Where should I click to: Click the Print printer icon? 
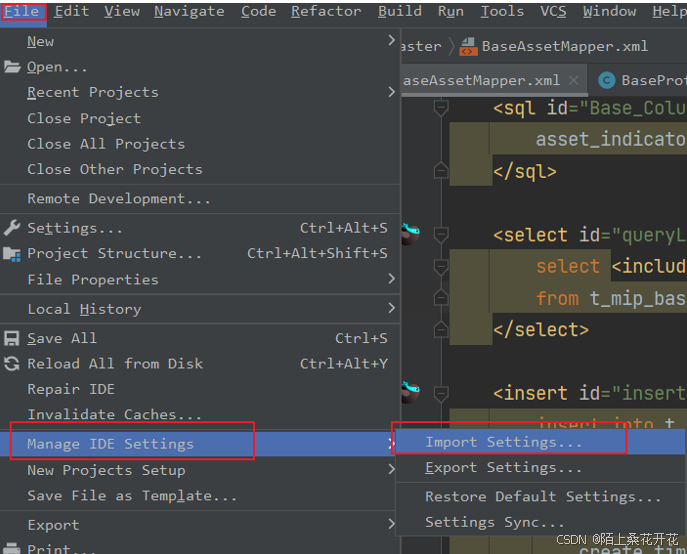coord(11,548)
